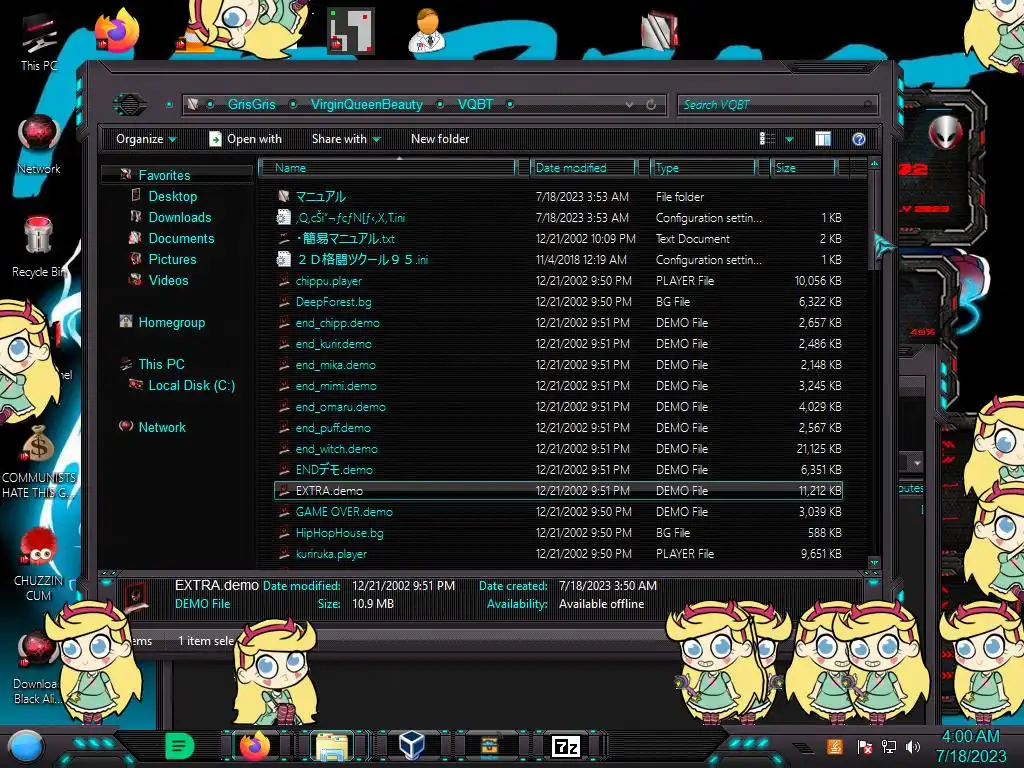Toggle the preview pane icon
Image resolution: width=1024 pixels, height=768 pixels.
tap(823, 138)
